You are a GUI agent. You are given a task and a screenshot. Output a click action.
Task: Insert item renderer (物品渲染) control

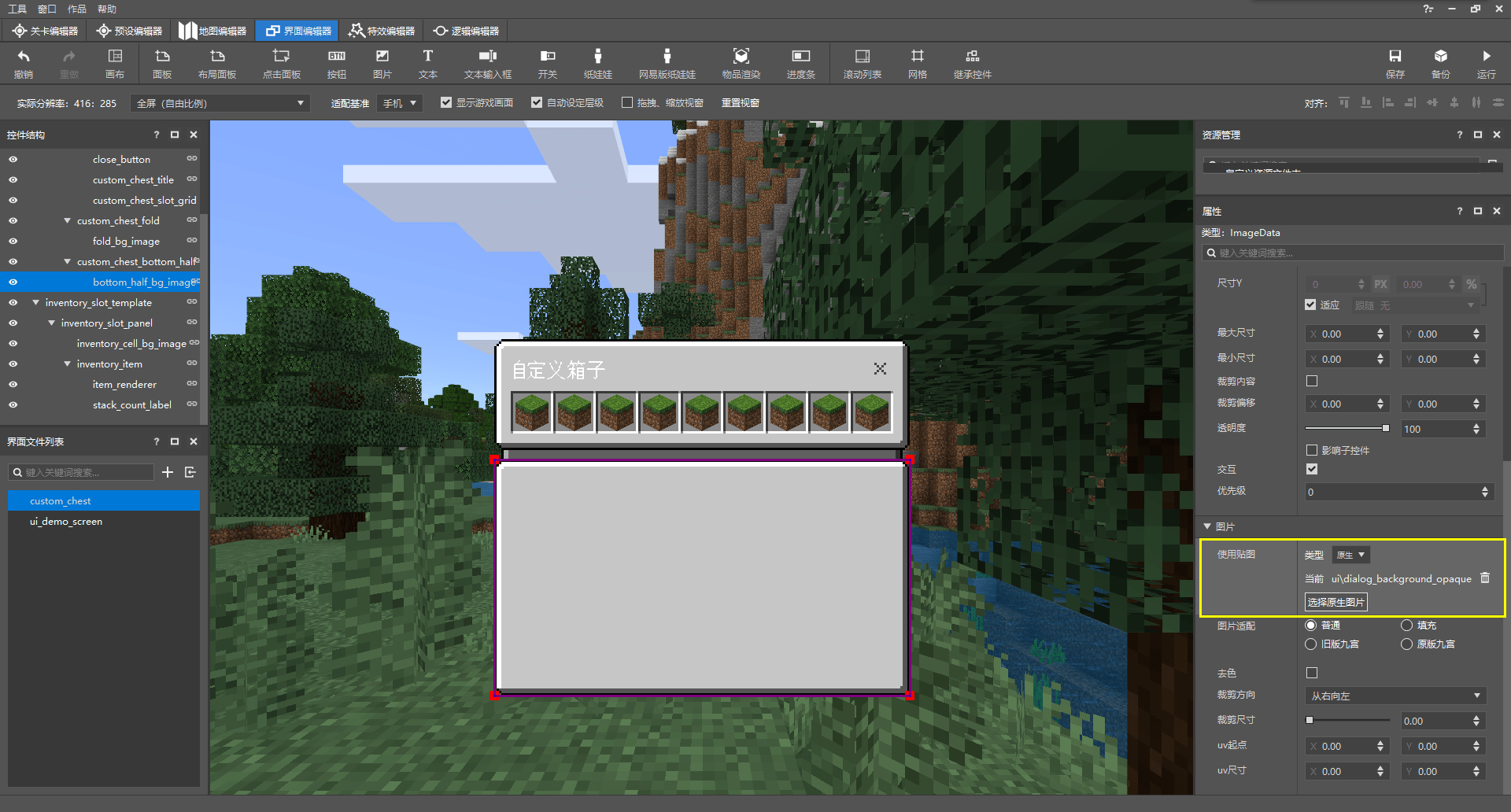pos(741,63)
